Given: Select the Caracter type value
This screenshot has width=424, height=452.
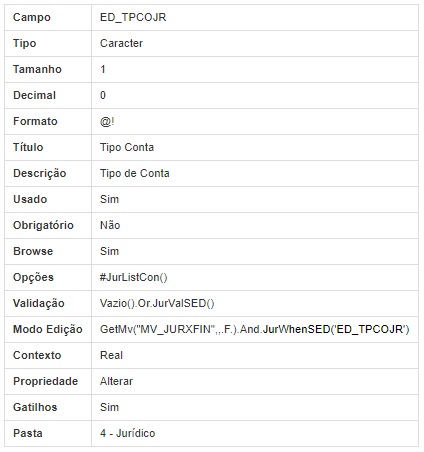Looking at the screenshot, I should pyautogui.click(x=121, y=43).
